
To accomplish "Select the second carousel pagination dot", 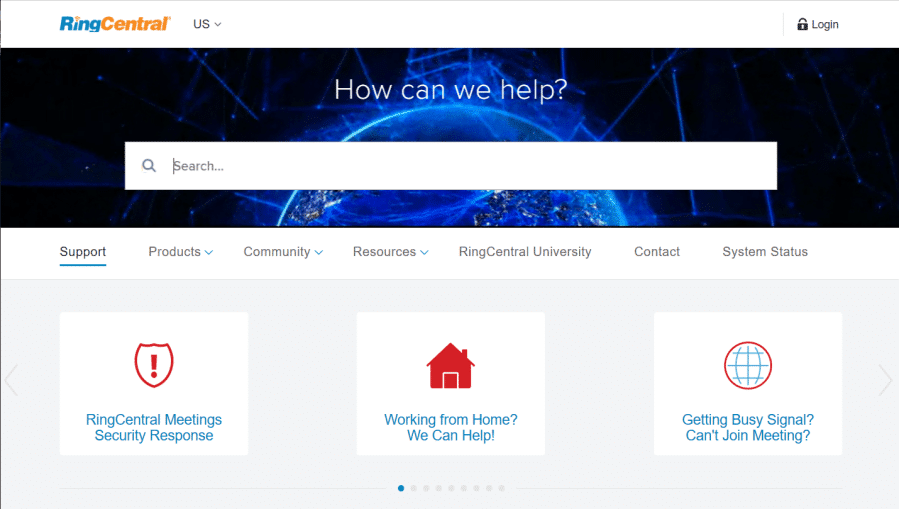I will (414, 488).
